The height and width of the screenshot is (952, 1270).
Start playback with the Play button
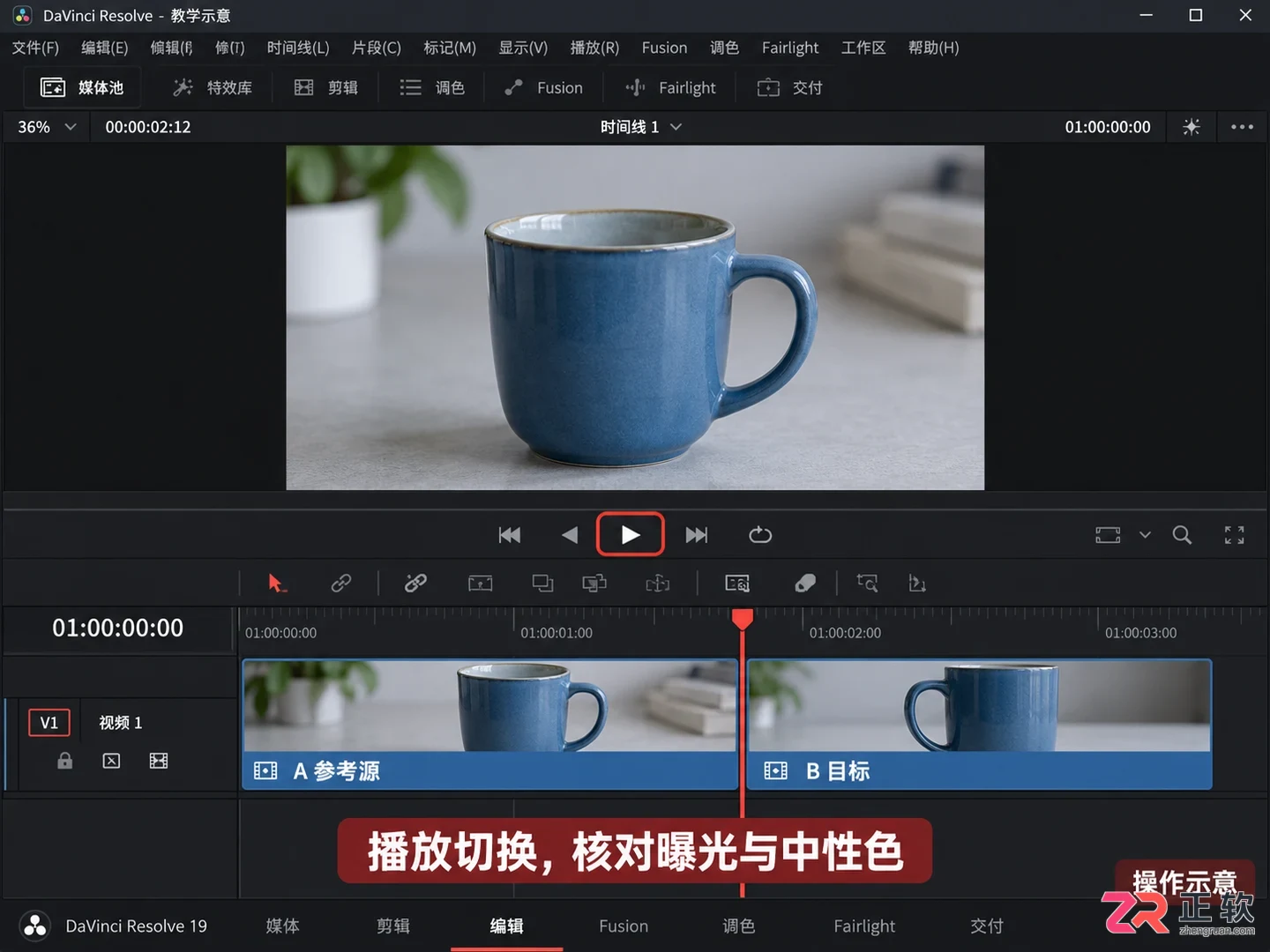pos(630,534)
